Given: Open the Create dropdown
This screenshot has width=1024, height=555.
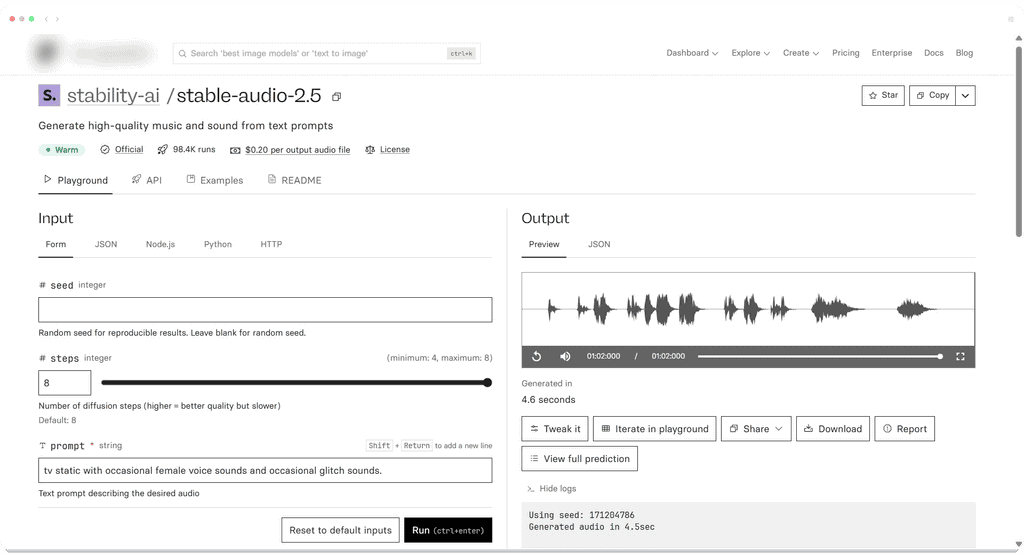Looking at the screenshot, I should pyautogui.click(x=801, y=53).
